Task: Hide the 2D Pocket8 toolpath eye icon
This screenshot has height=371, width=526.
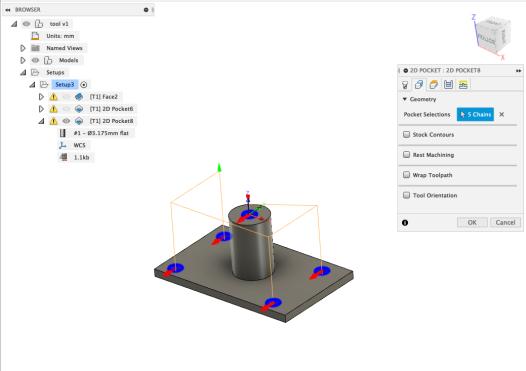Action: [66, 121]
